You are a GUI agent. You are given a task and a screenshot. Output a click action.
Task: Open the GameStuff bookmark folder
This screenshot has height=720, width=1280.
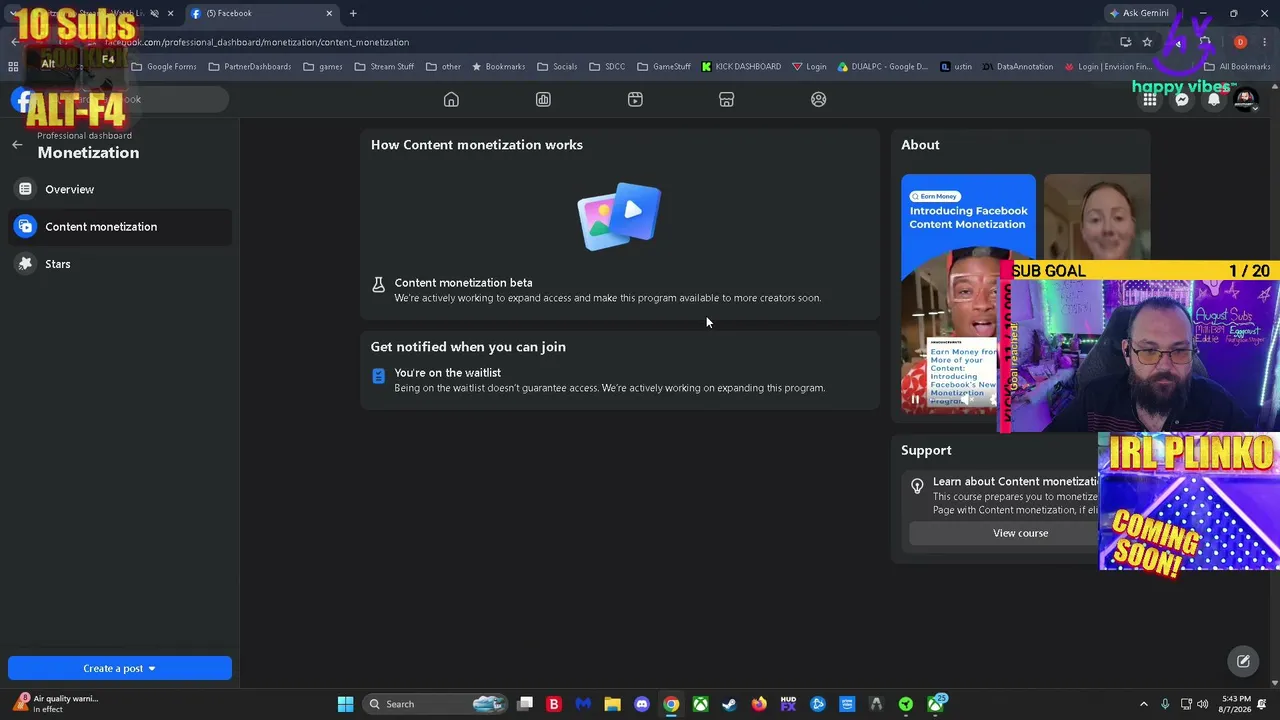tap(663, 67)
